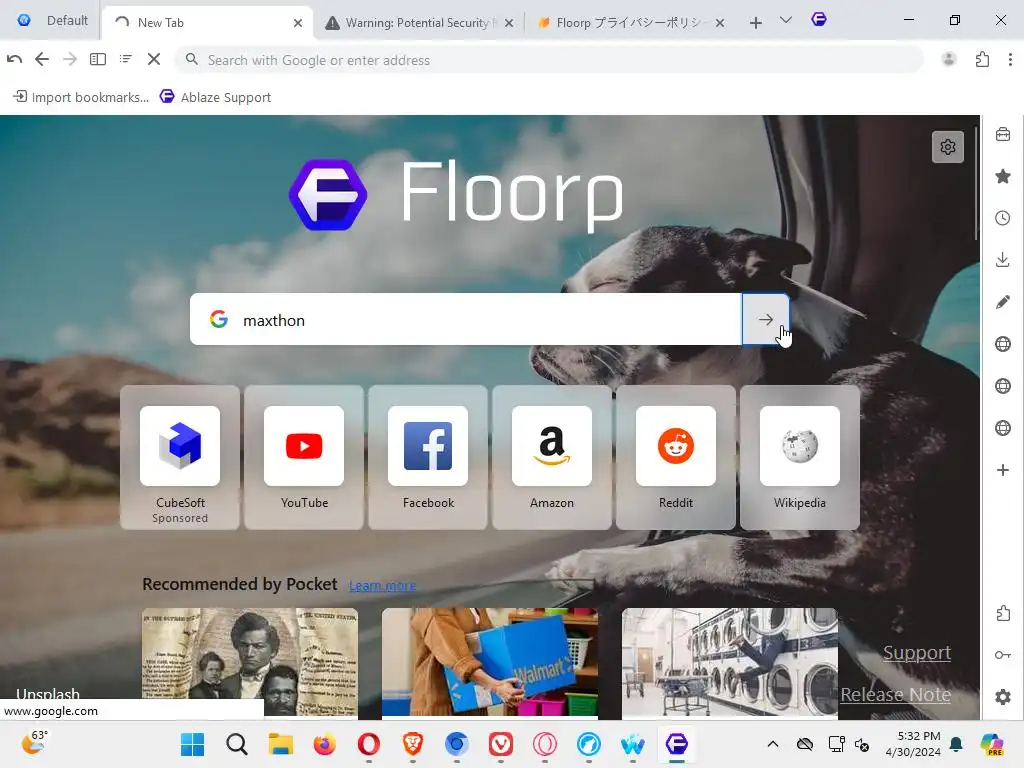1024x768 pixels.
Task: Open the Pocket story with Walmart box
Action: coord(490,663)
